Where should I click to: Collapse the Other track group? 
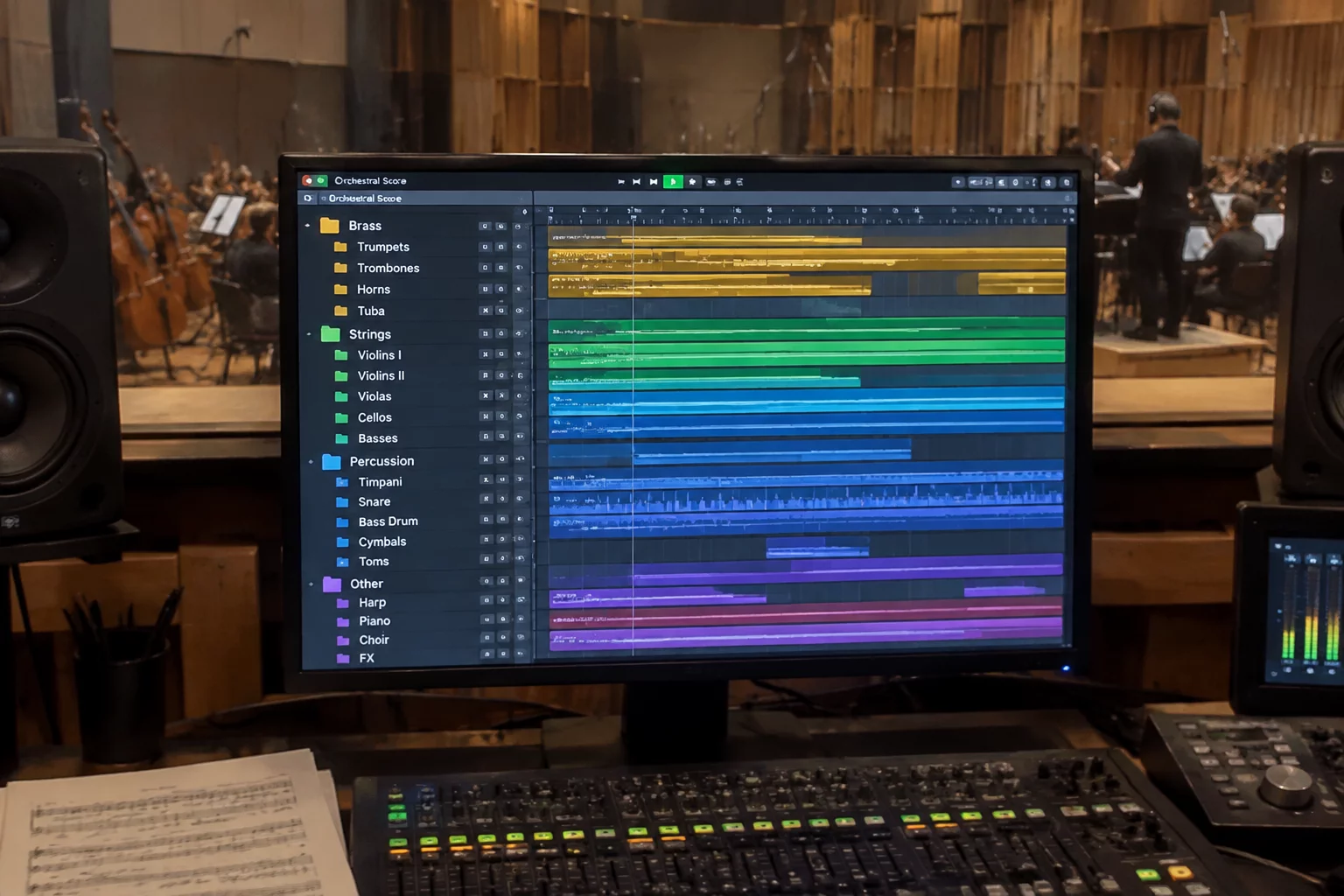tap(311, 584)
